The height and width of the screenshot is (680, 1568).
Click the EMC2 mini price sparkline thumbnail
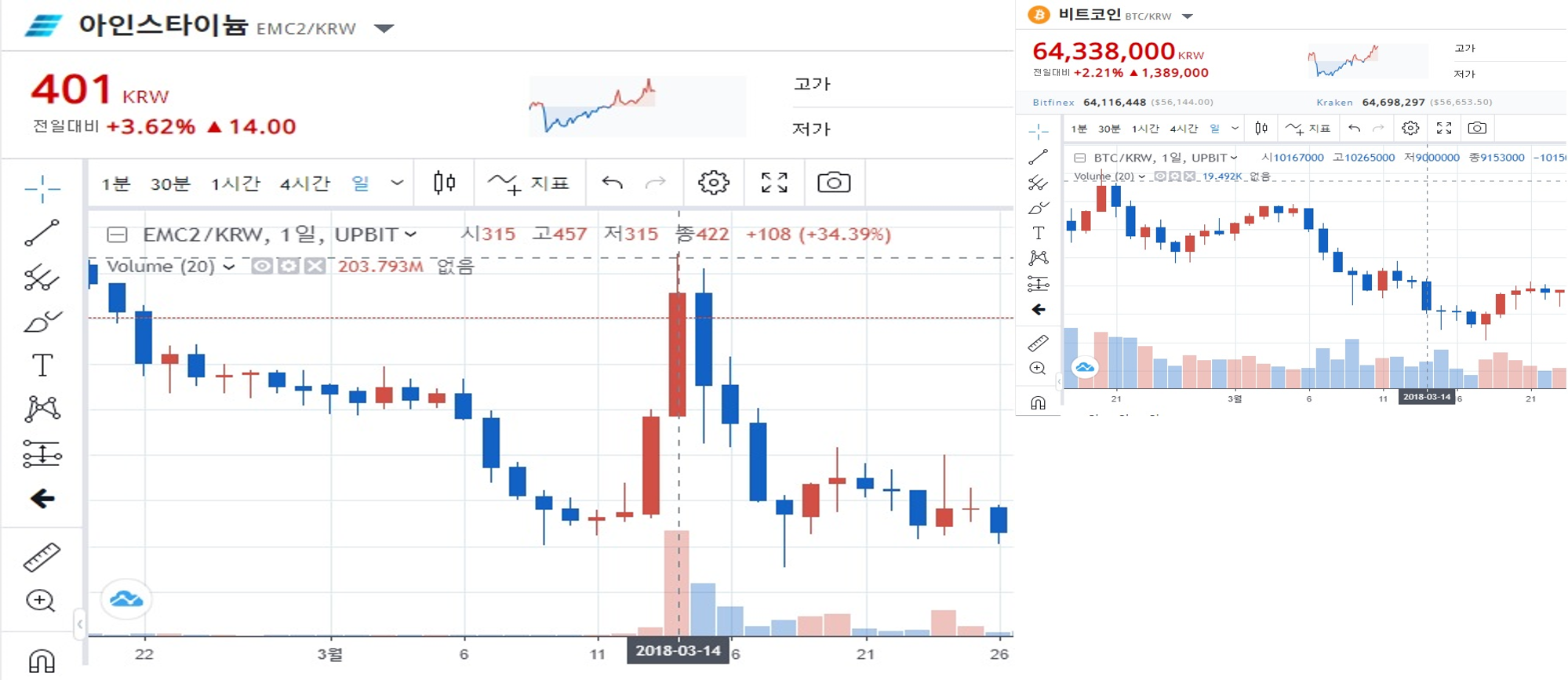tap(637, 106)
